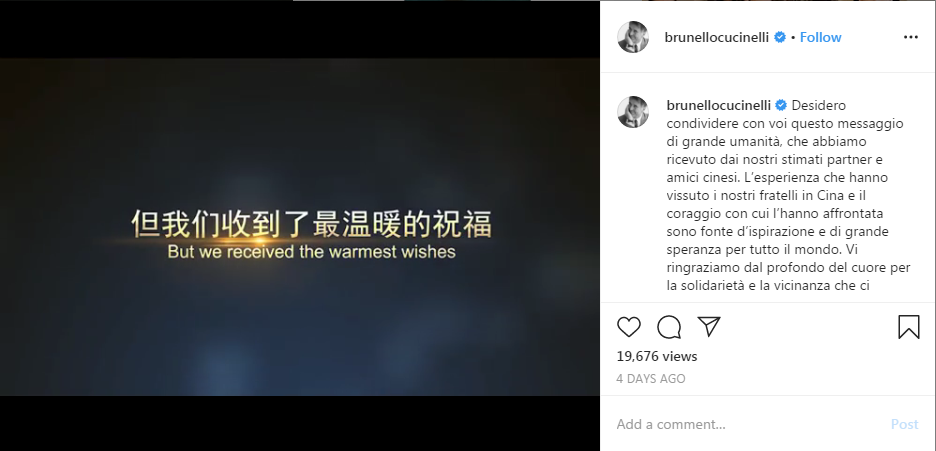The height and width of the screenshot is (451, 936).
Task: Share the post with the paper plane icon
Action: (x=709, y=326)
